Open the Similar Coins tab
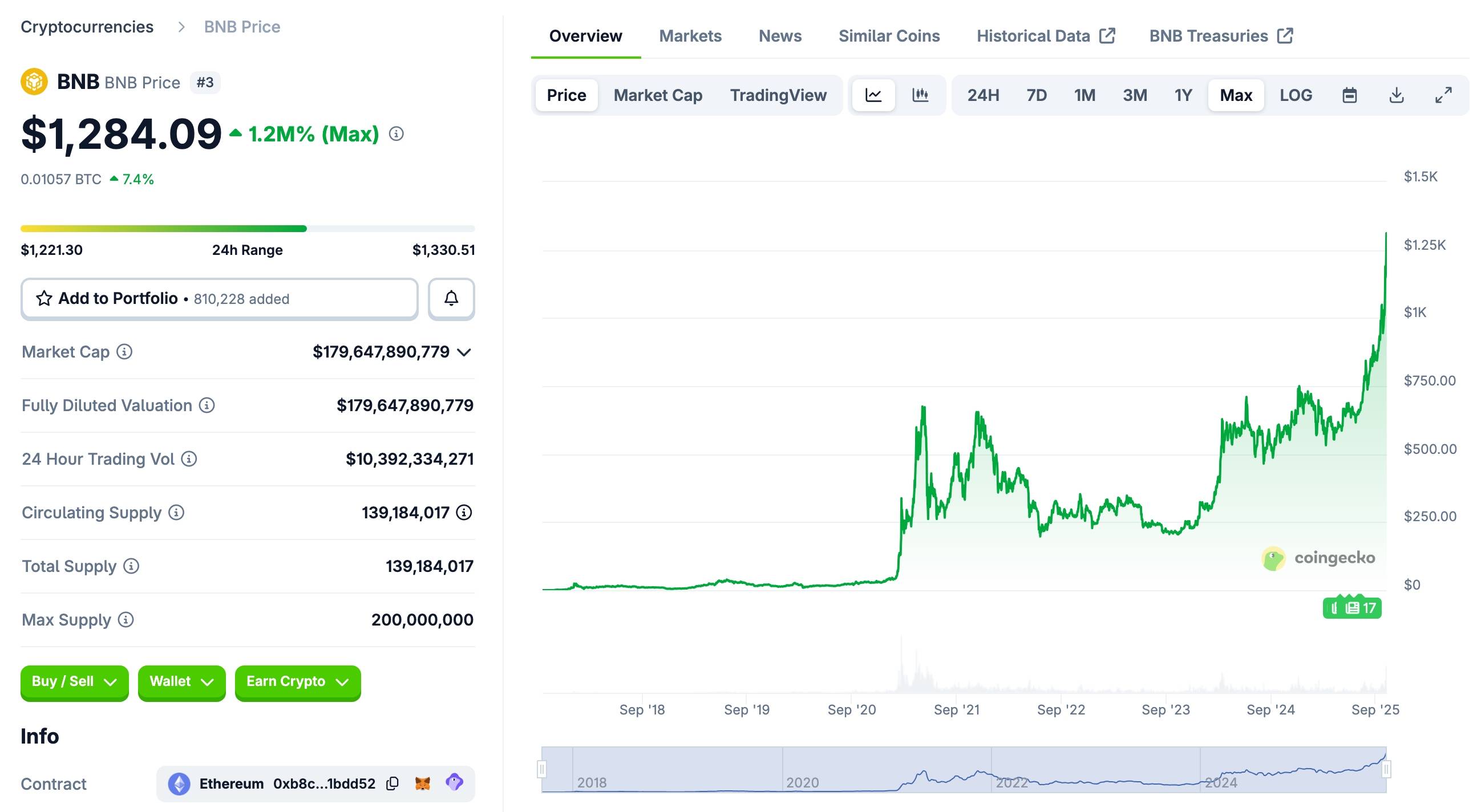The width and height of the screenshot is (1477, 812). click(x=889, y=35)
